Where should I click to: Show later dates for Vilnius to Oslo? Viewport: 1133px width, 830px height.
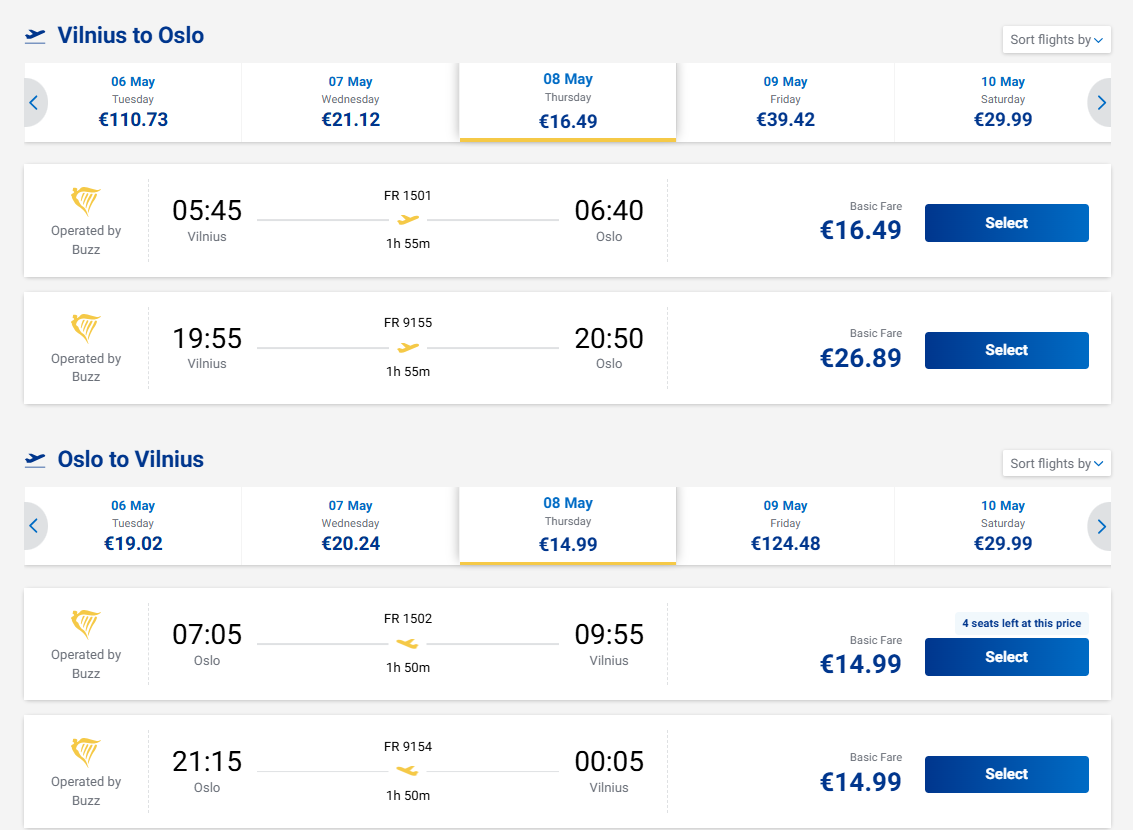tap(1100, 103)
